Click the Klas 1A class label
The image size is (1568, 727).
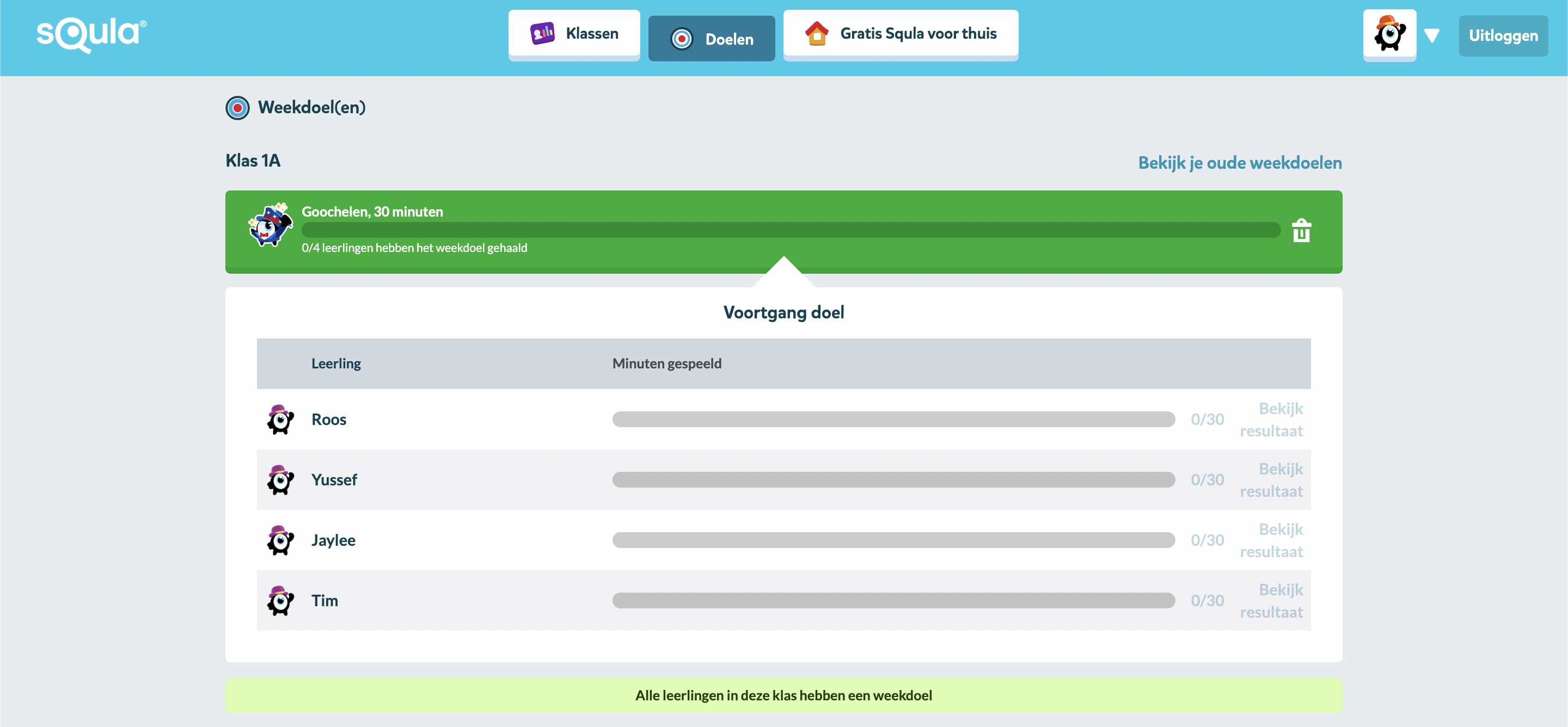click(x=253, y=161)
